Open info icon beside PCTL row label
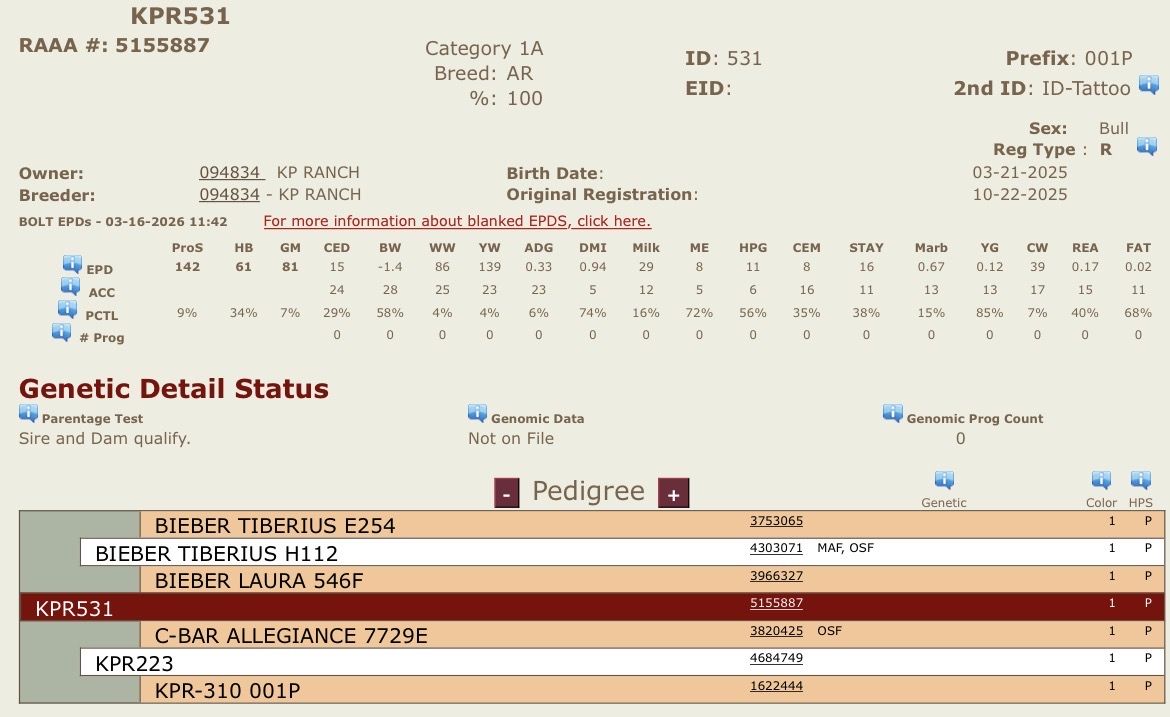This screenshot has height=717, width=1170. pos(67,309)
